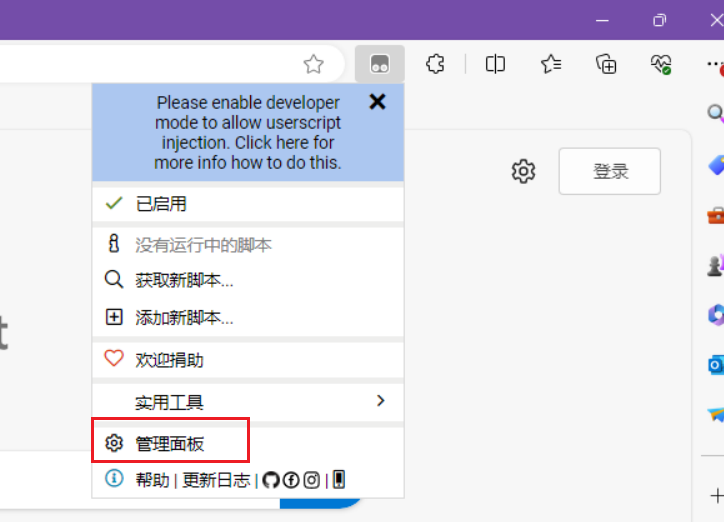This screenshot has height=522, width=724.
Task: Expand the 实用工具 submenu arrow
Action: [380, 401]
